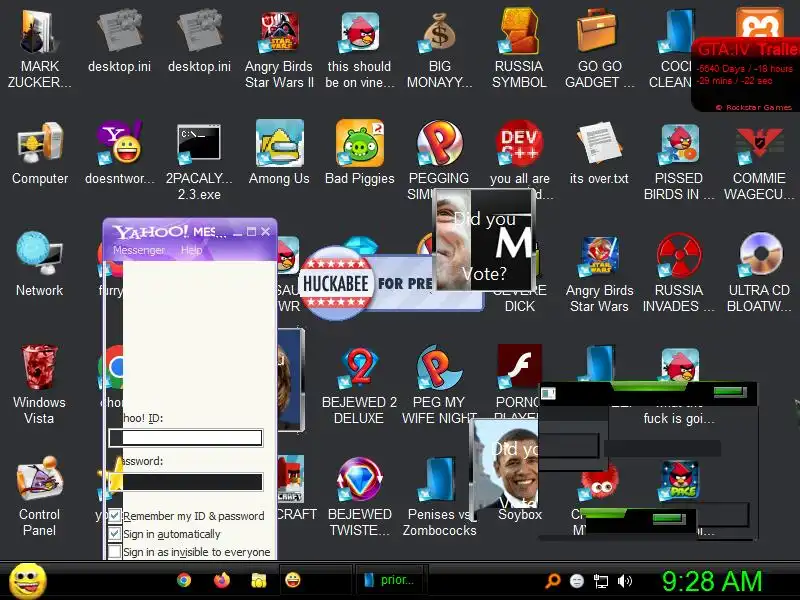The width and height of the screenshot is (800, 600).
Task: Click the Yahoo! ID input field
Action: (x=186, y=438)
